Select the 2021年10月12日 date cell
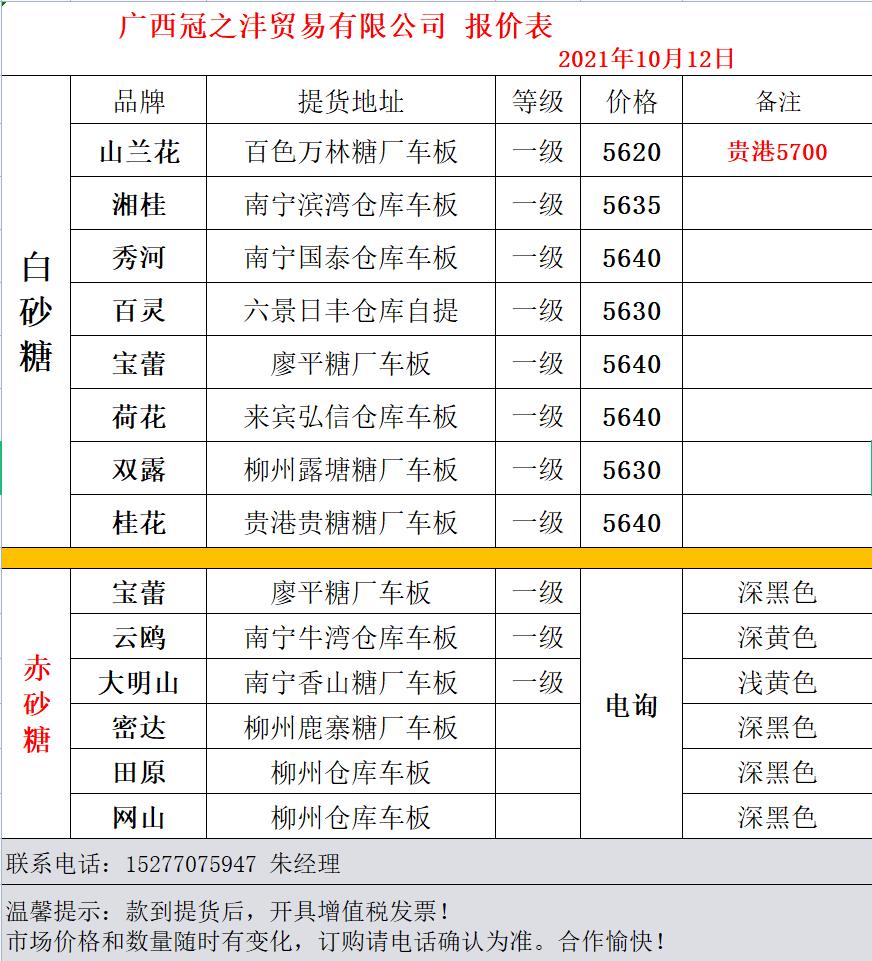Image resolution: width=872 pixels, height=961 pixels. click(646, 58)
